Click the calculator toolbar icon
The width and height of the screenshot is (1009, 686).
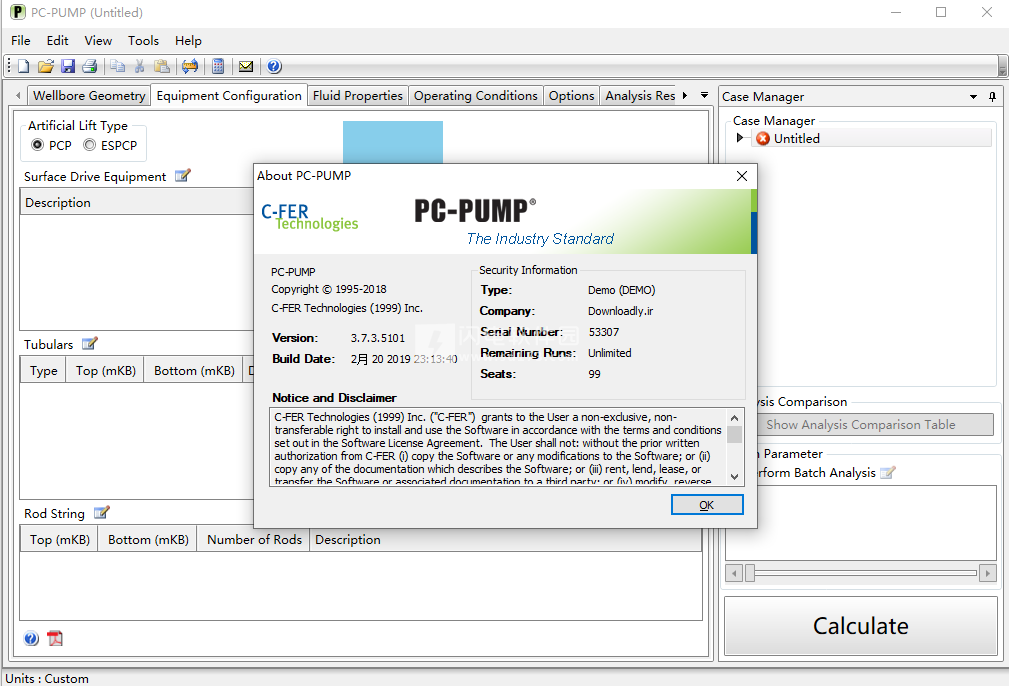click(218, 66)
